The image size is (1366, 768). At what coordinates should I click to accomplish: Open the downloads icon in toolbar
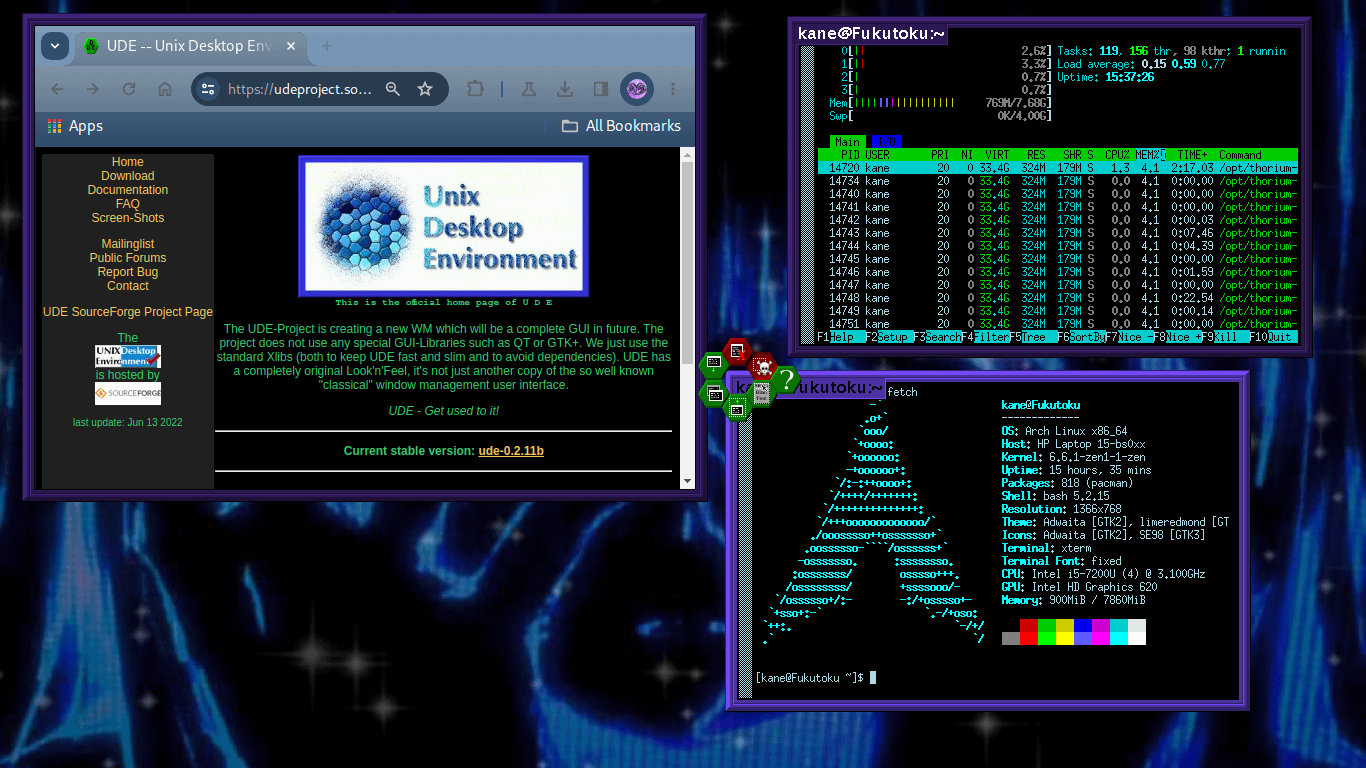565,89
